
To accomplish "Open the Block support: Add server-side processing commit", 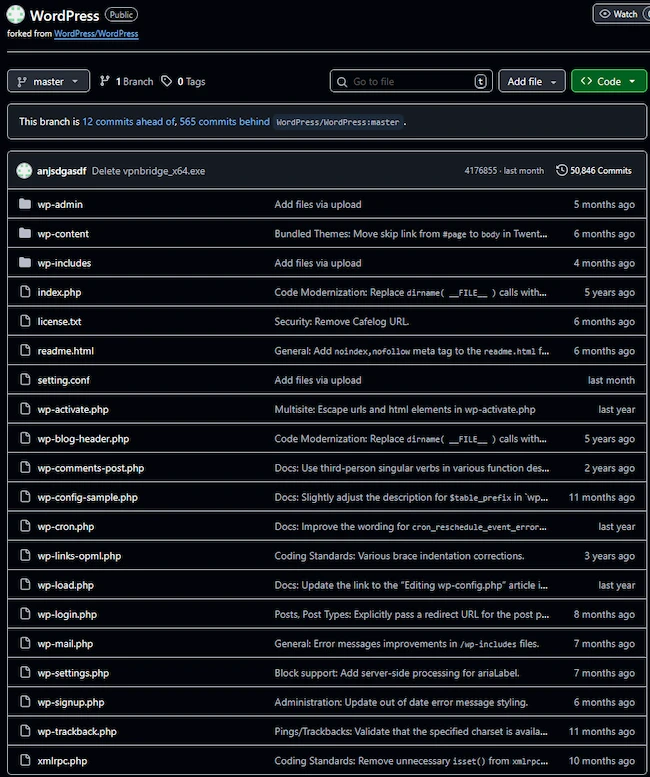I will pos(397,673).
